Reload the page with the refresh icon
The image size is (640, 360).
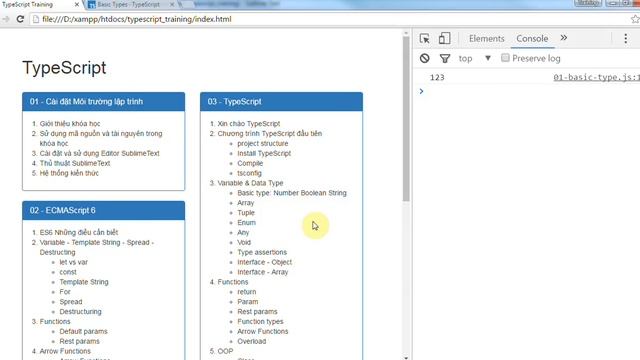20,19
